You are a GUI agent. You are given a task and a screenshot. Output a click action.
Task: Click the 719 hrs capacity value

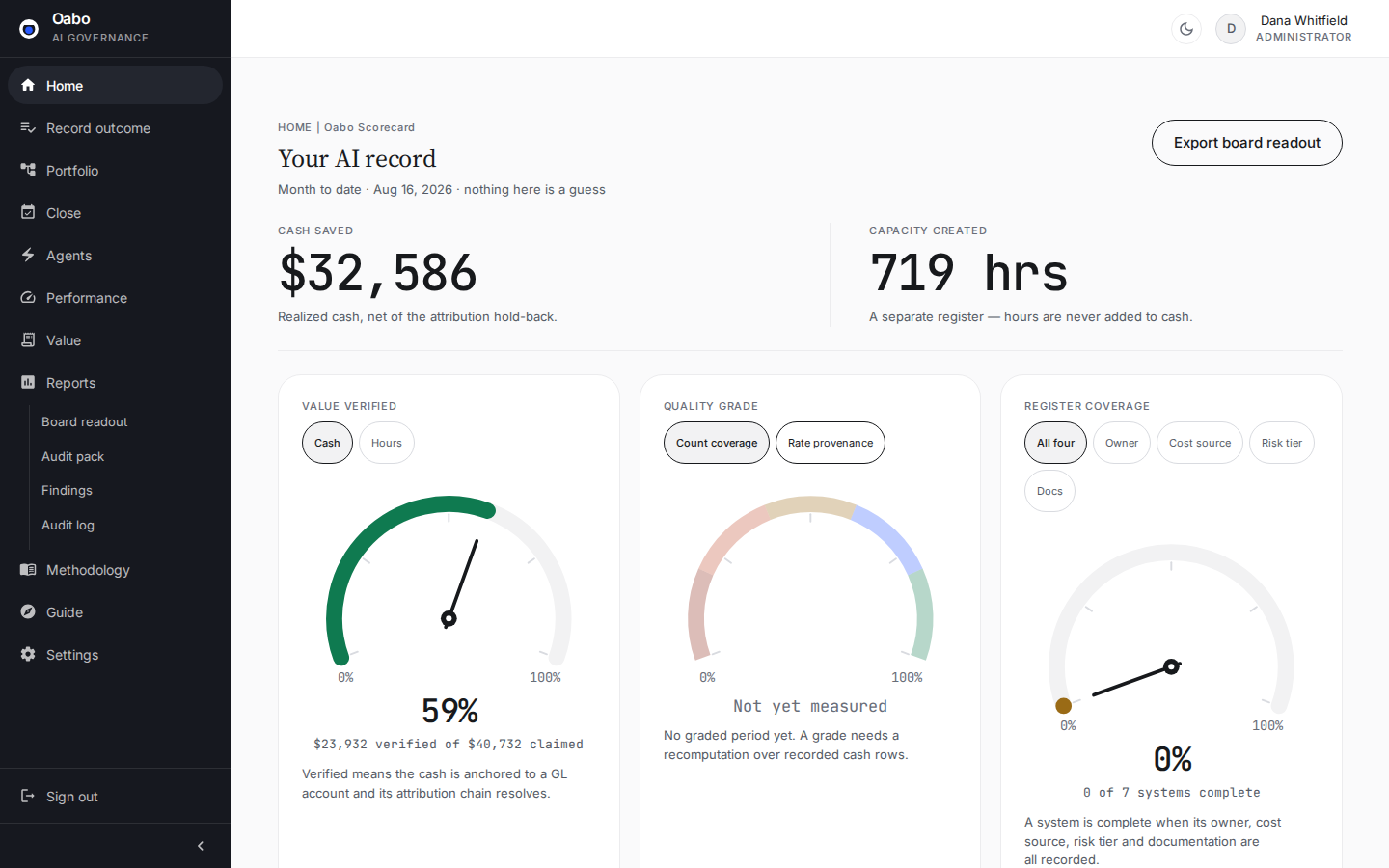[968, 273]
